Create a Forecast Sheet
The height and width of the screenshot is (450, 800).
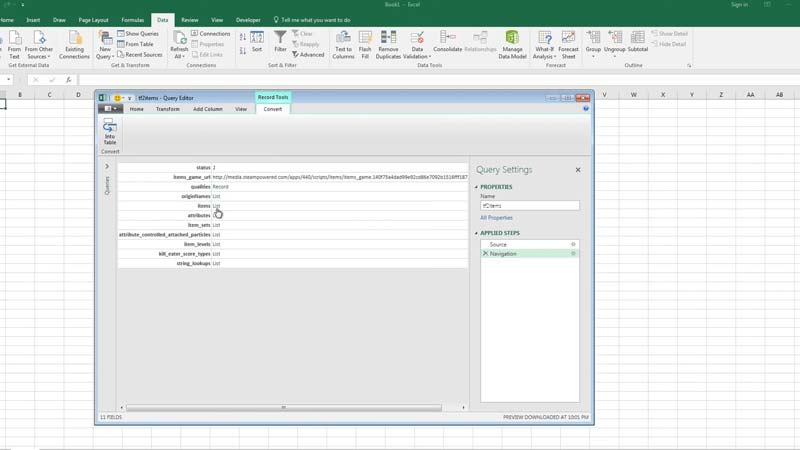[568, 45]
